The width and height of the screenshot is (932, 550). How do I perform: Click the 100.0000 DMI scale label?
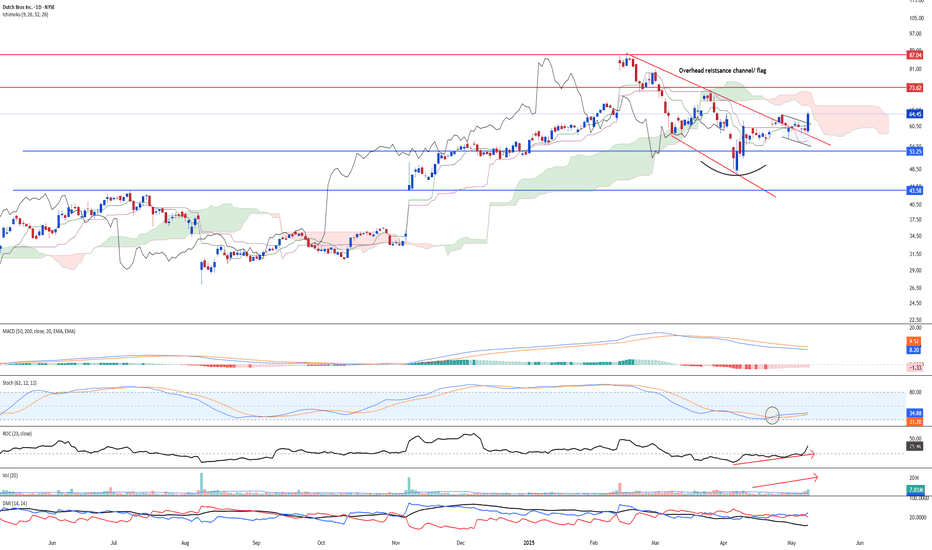(918, 498)
